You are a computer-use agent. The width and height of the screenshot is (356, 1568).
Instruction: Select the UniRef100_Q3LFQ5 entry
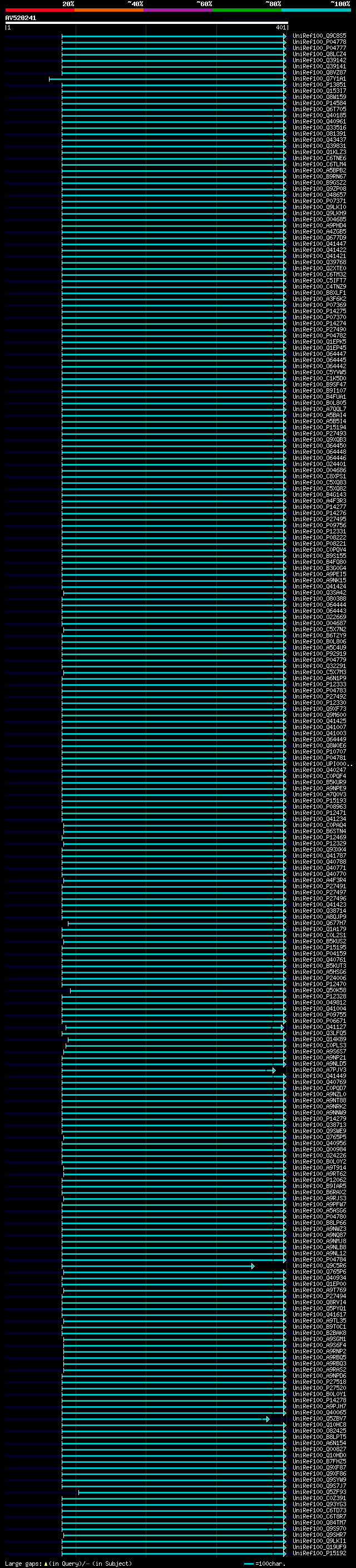[x=319, y=1033]
